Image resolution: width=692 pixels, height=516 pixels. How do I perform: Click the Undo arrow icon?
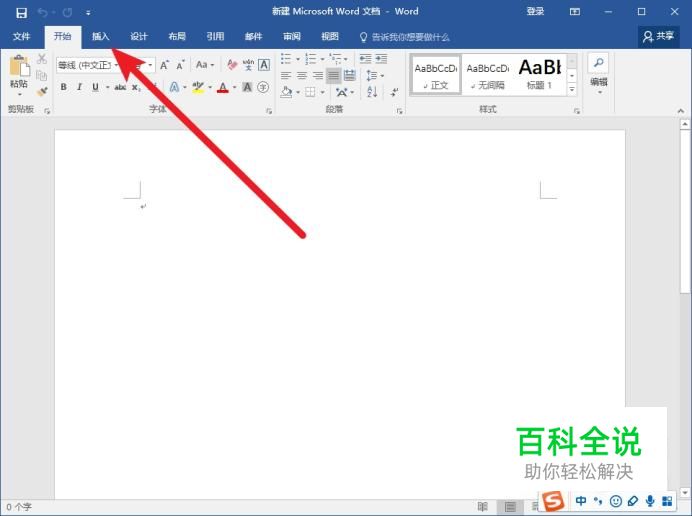[43, 12]
